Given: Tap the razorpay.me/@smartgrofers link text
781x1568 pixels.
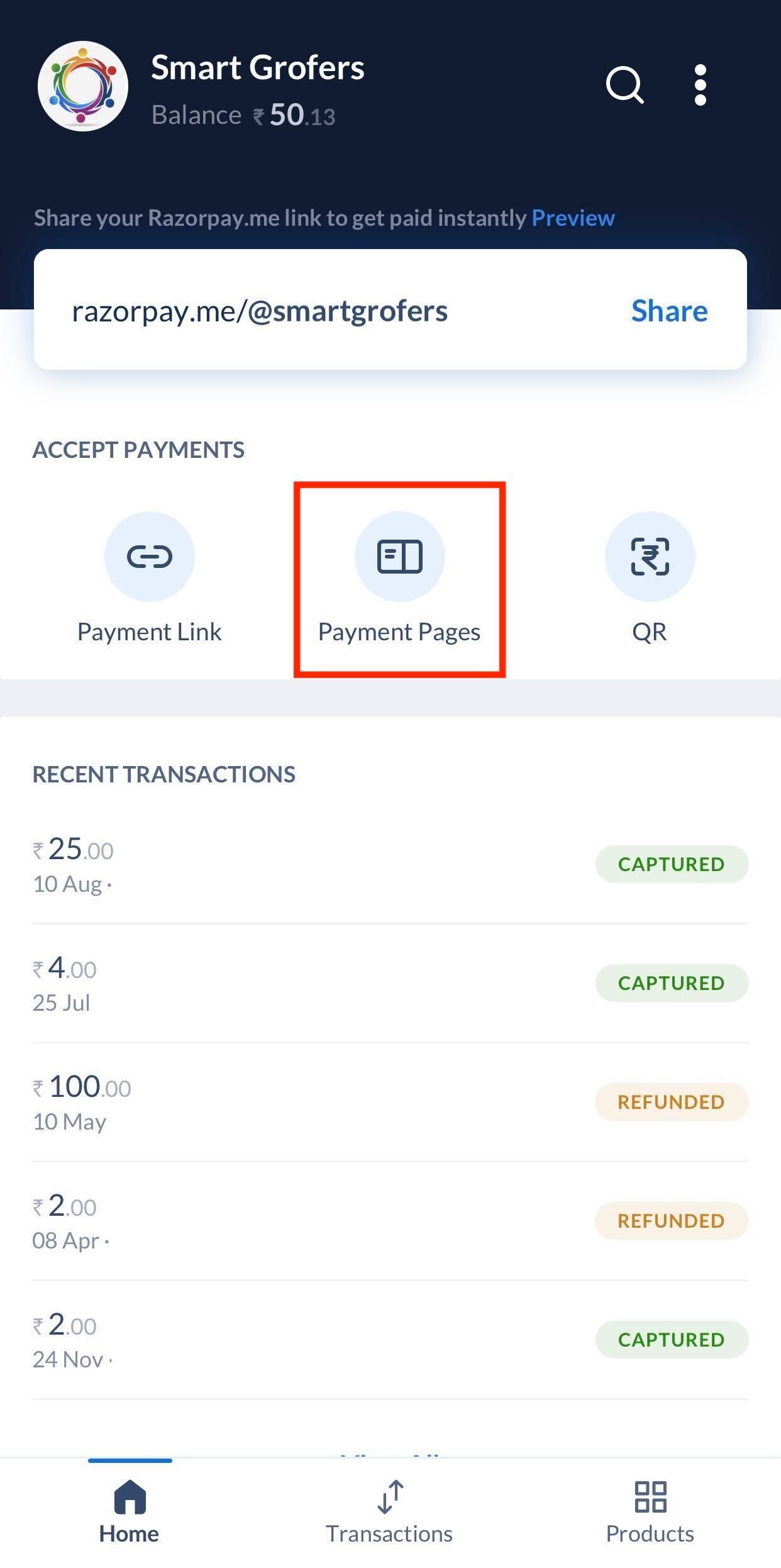Looking at the screenshot, I should point(260,311).
